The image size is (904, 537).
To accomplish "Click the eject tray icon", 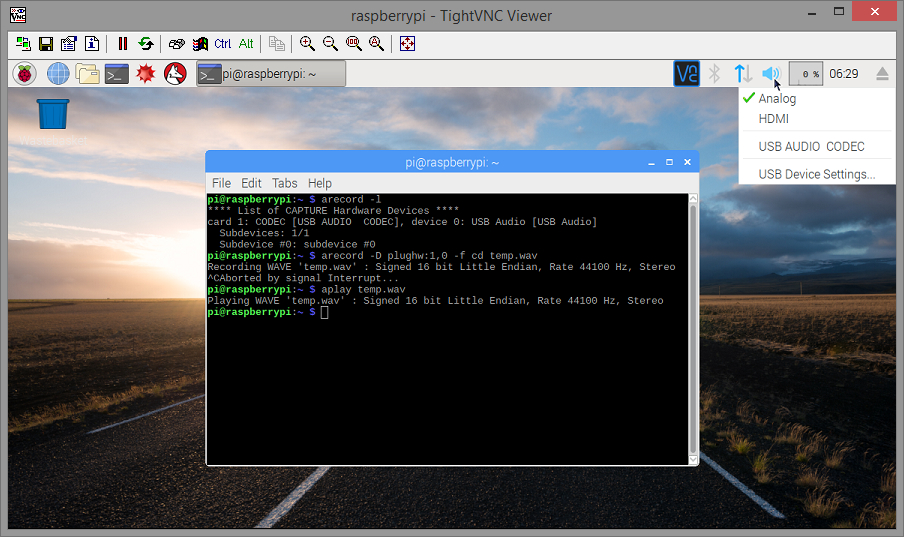I will point(882,74).
